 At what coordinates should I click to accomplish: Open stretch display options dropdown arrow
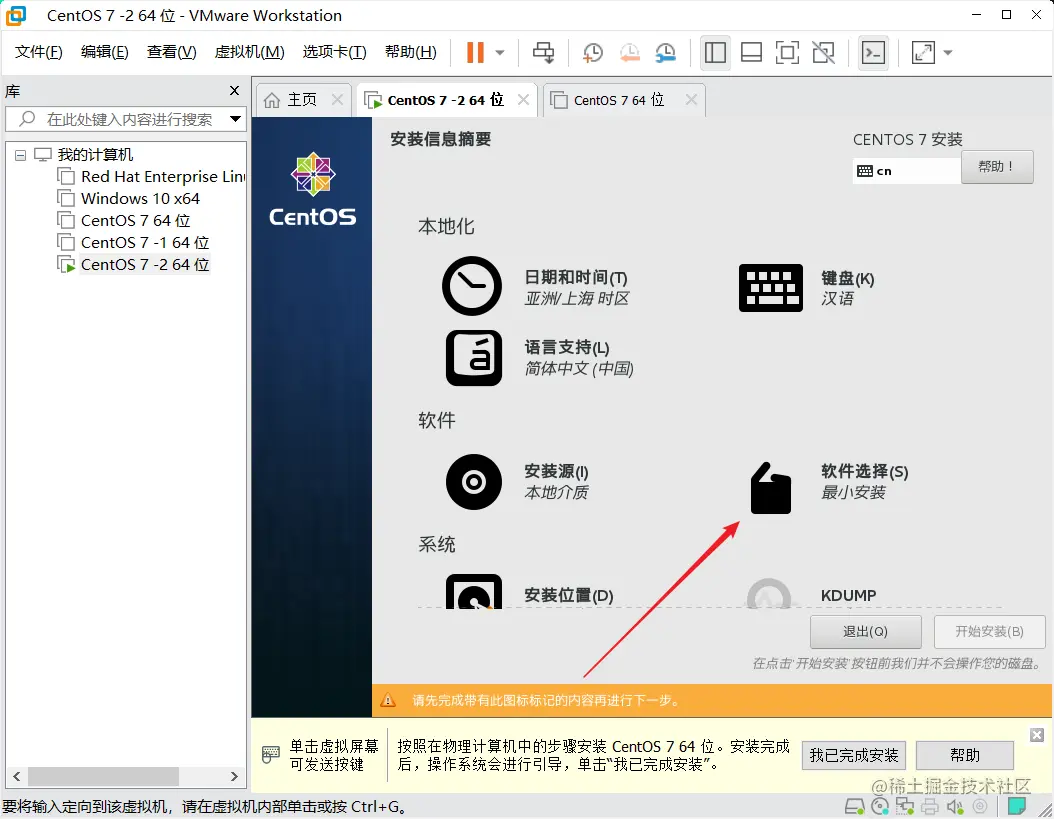pos(948,52)
